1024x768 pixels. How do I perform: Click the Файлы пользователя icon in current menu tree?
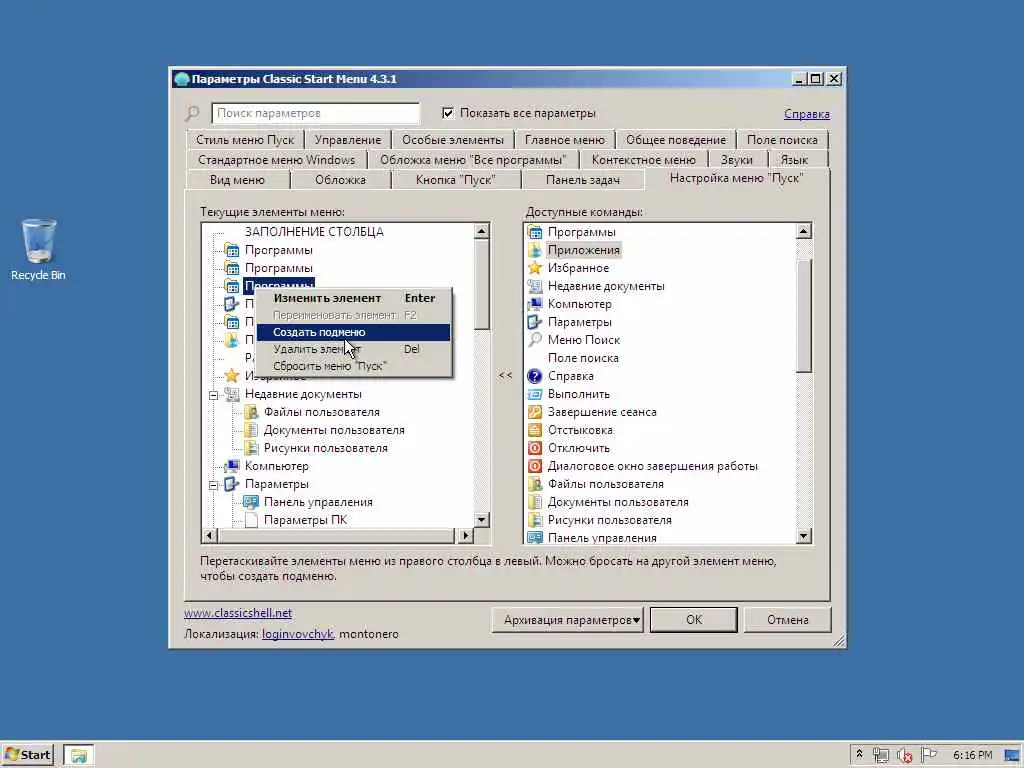pyautogui.click(x=251, y=412)
